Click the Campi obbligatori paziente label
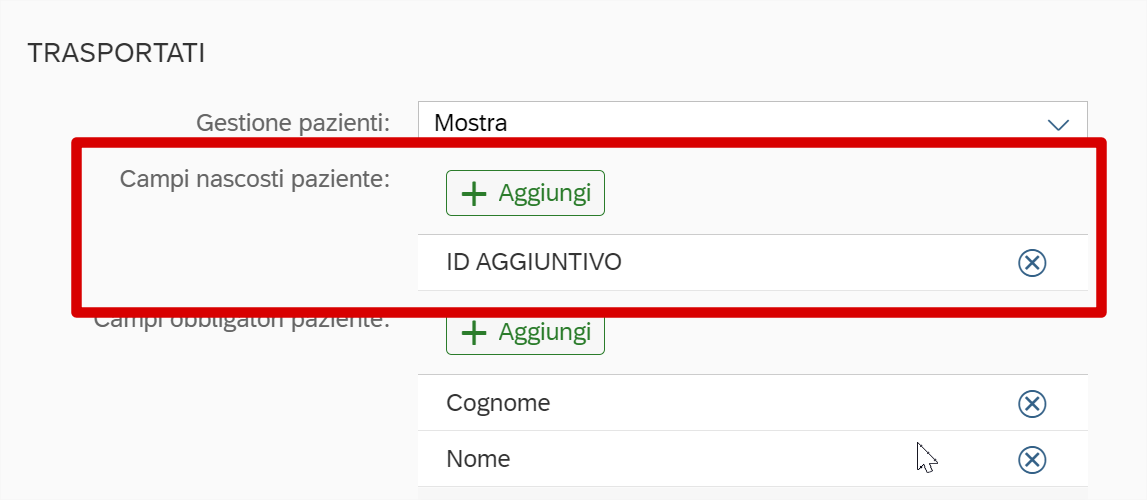 (240, 322)
